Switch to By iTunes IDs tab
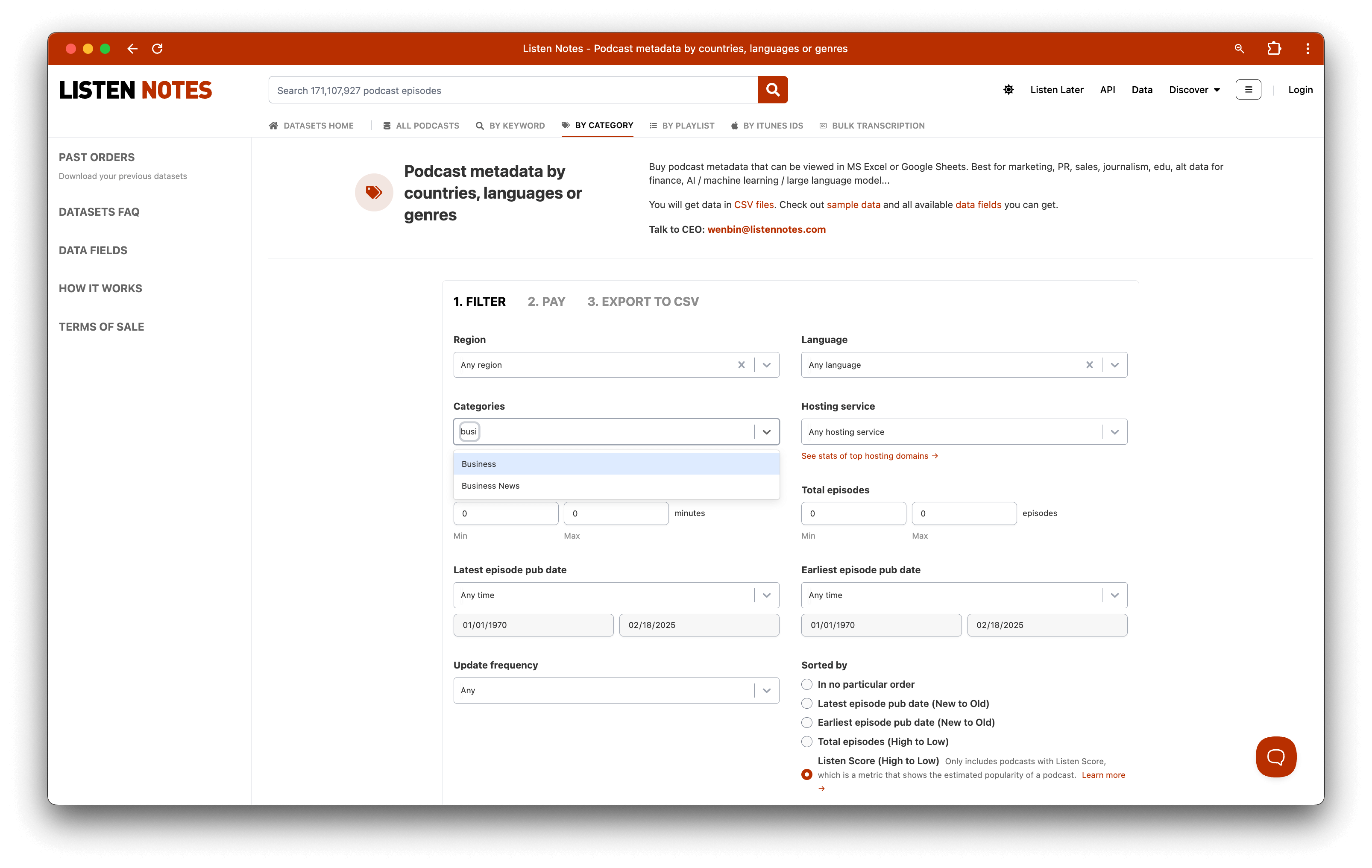Screen dimensions: 1372x868 (x=767, y=126)
